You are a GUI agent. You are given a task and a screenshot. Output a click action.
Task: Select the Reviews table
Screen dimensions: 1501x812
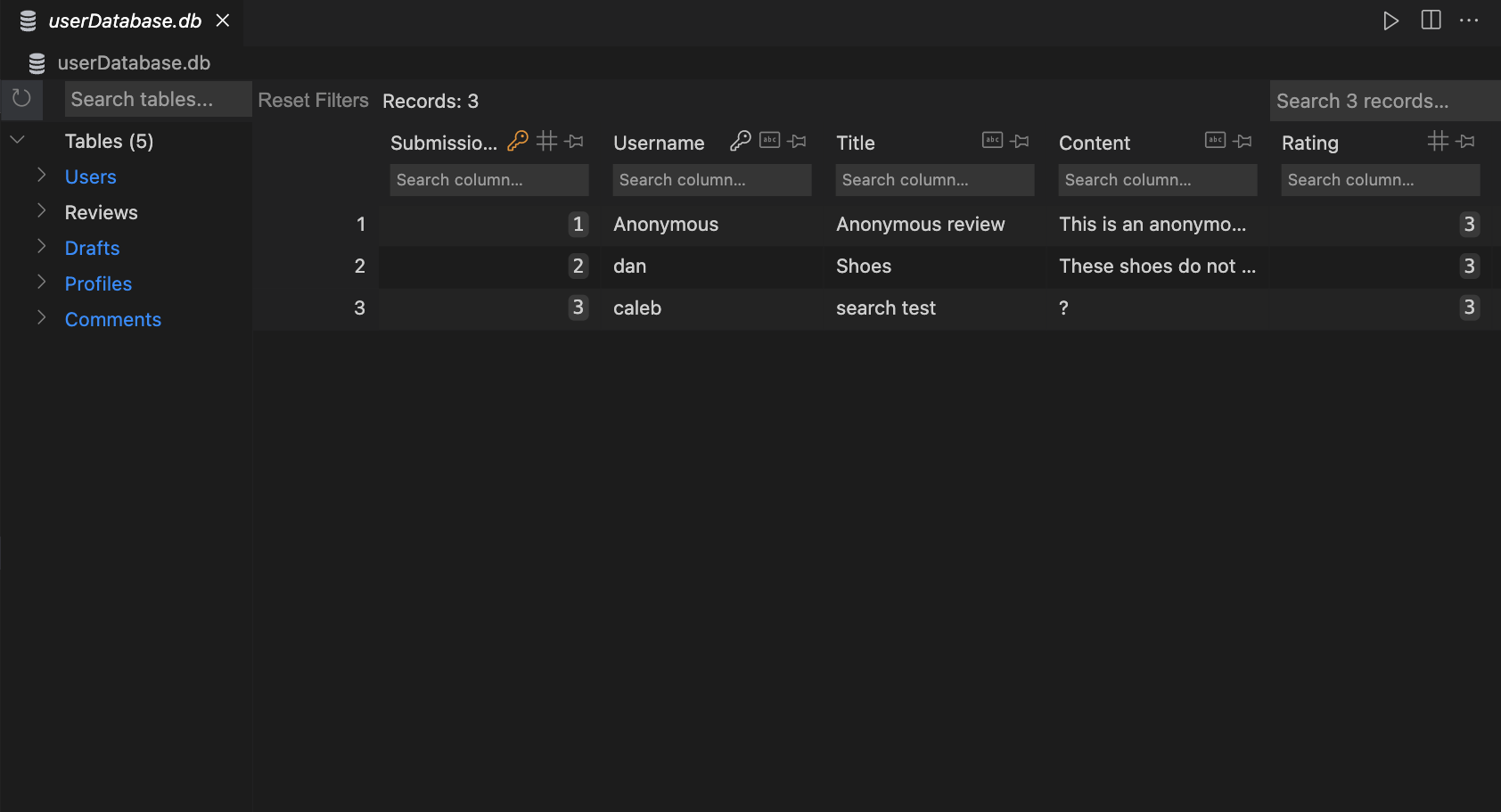pyautogui.click(x=102, y=212)
